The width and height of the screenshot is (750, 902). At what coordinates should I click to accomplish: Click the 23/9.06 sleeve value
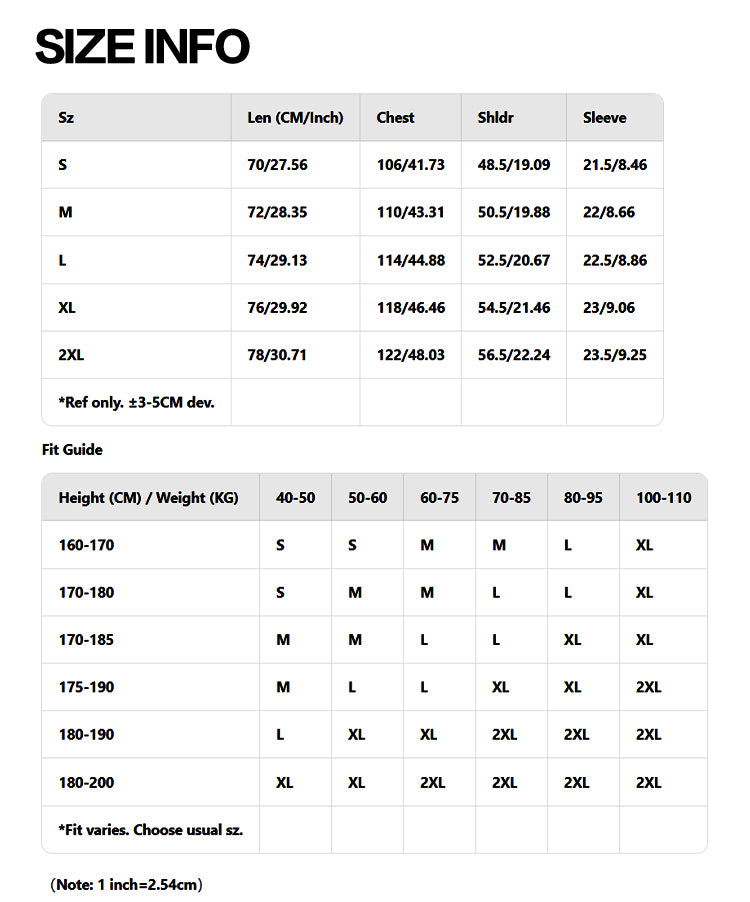(608, 308)
